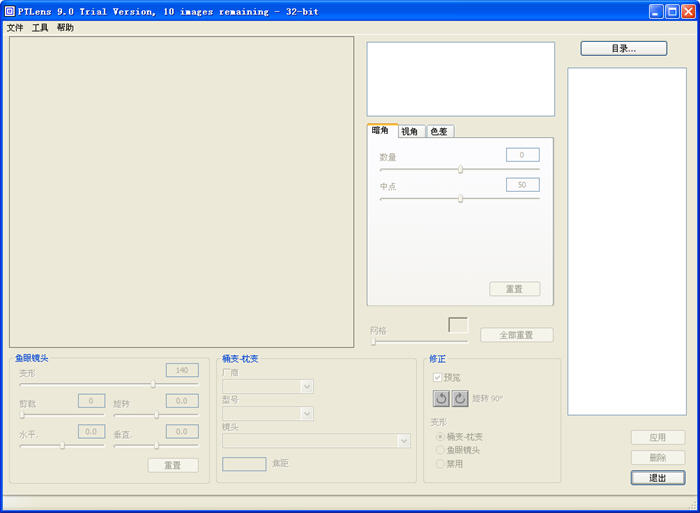This screenshot has height=513, width=700.
Task: Click the 剪裁 value input field
Action: (92, 401)
